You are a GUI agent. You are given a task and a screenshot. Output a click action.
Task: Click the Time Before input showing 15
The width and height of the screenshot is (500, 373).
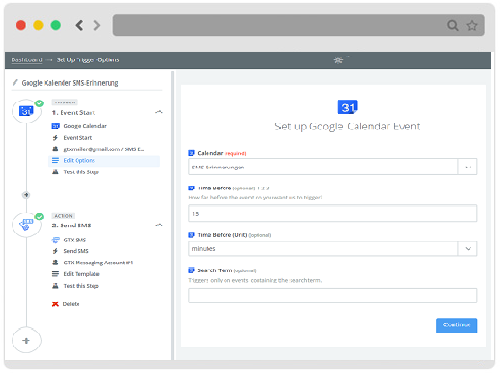click(x=332, y=214)
